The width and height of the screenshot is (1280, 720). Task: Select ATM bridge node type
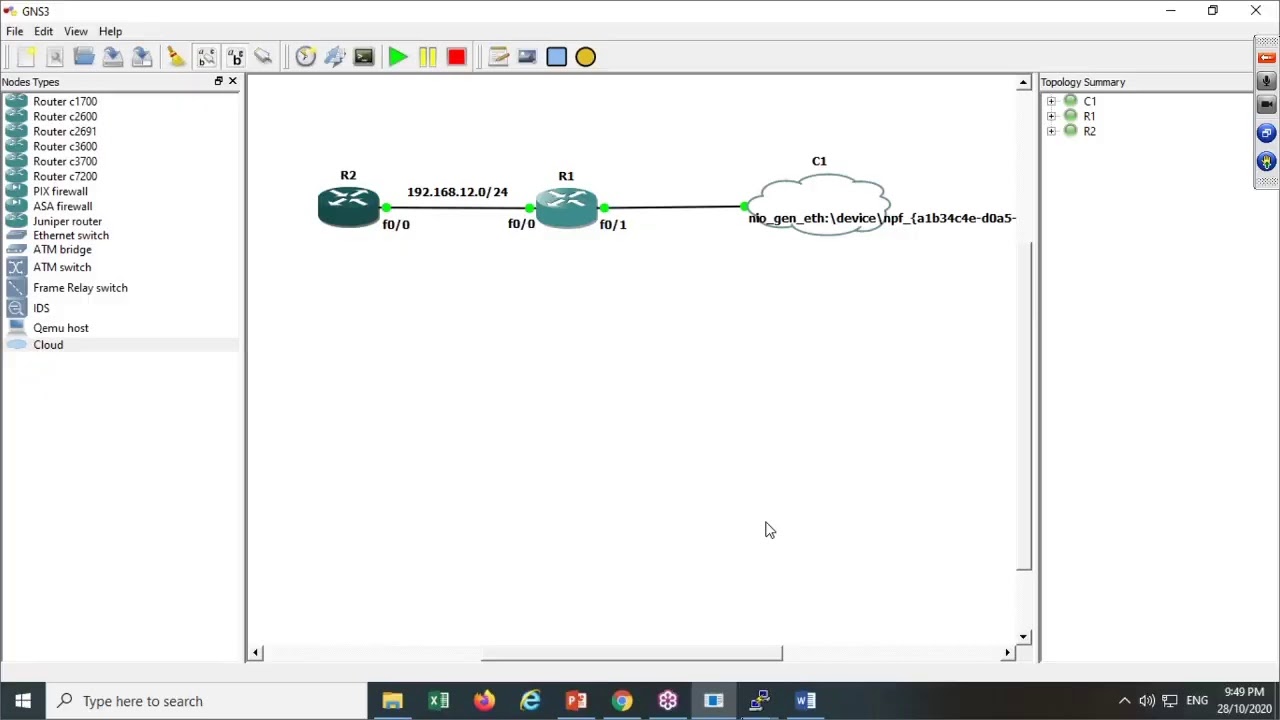[62, 249]
